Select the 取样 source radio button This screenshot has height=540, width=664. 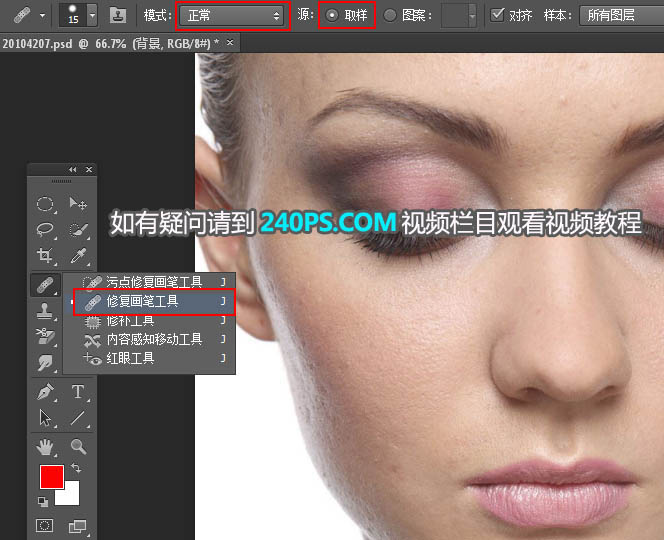coord(332,16)
